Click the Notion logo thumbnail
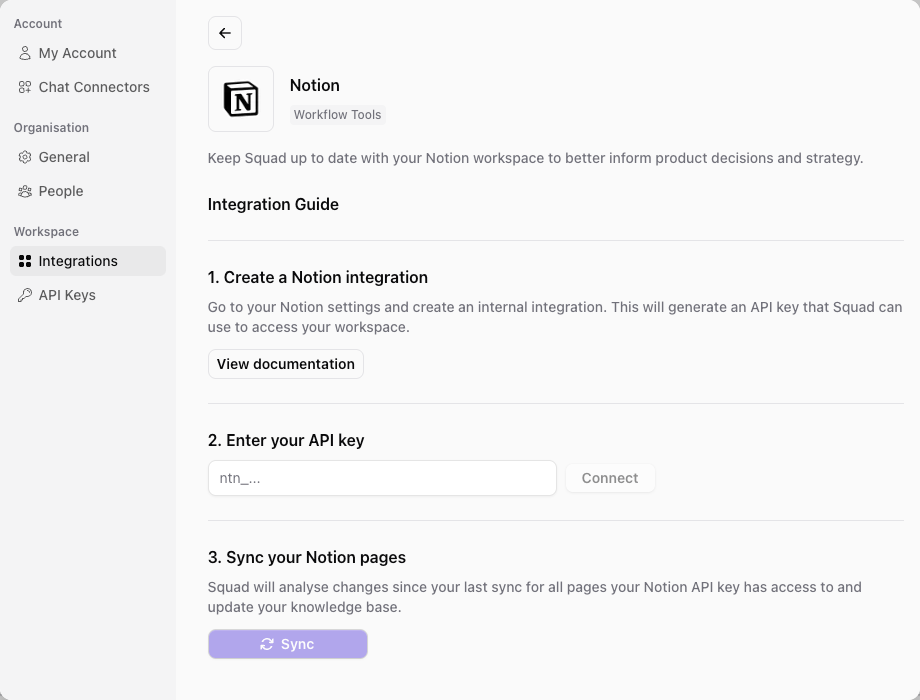 point(240,98)
